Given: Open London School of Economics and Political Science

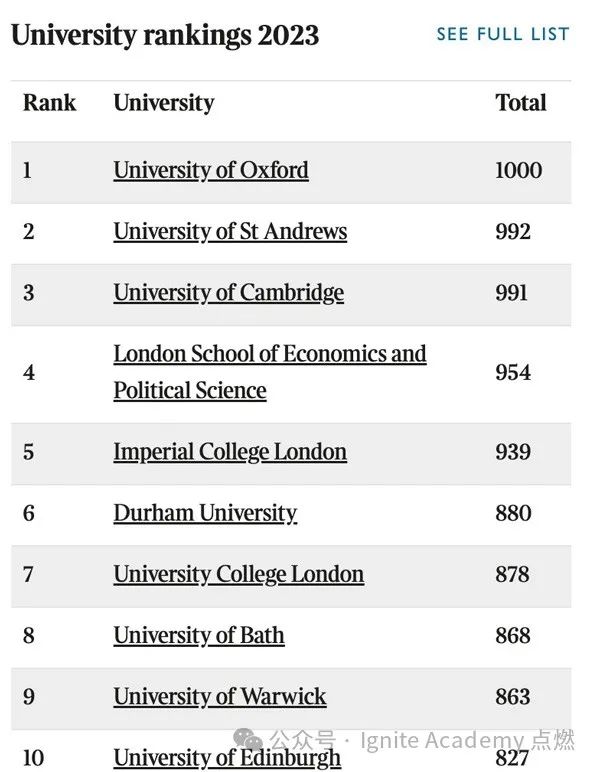Looking at the screenshot, I should 269,371.
